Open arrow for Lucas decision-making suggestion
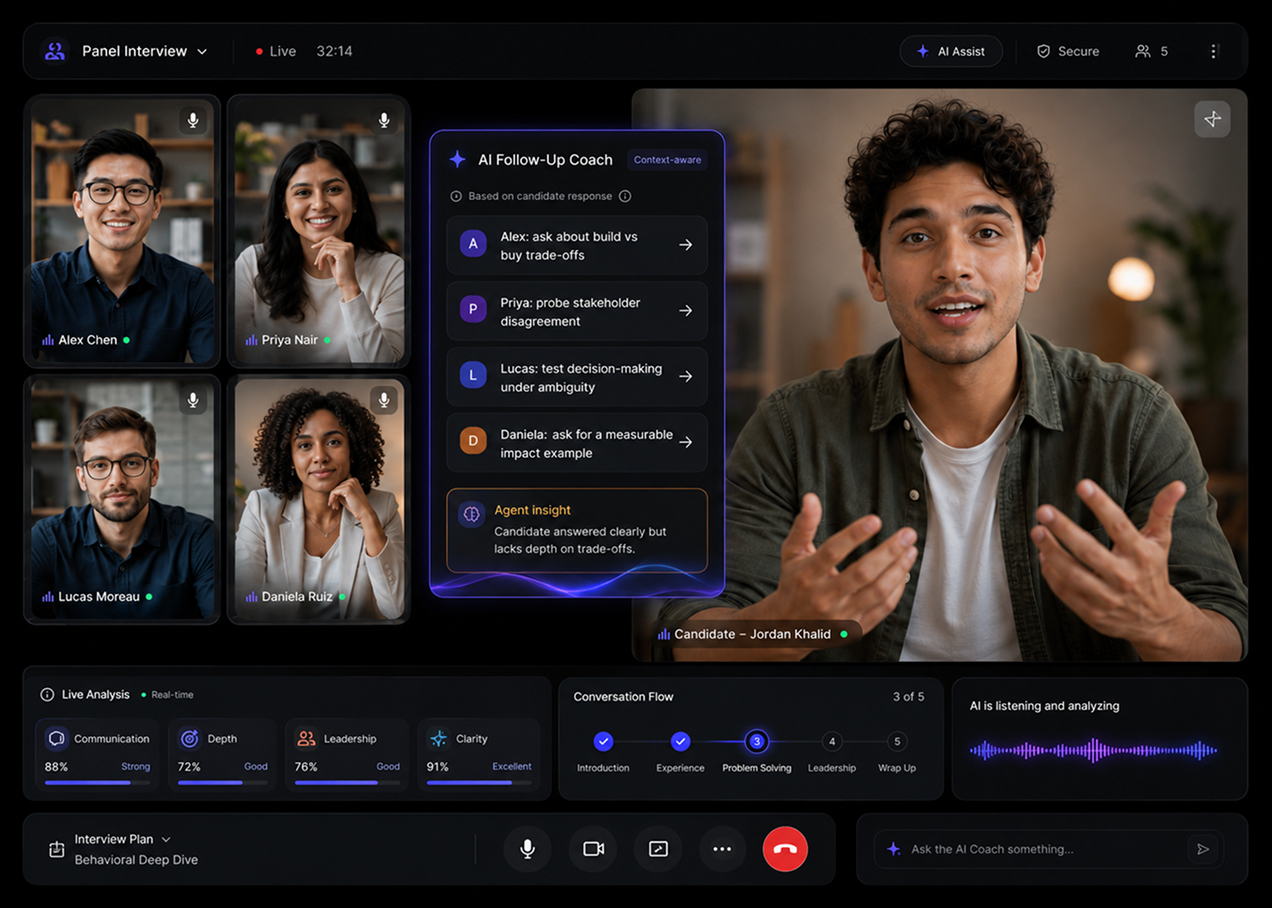Image resolution: width=1272 pixels, height=908 pixels. (685, 377)
